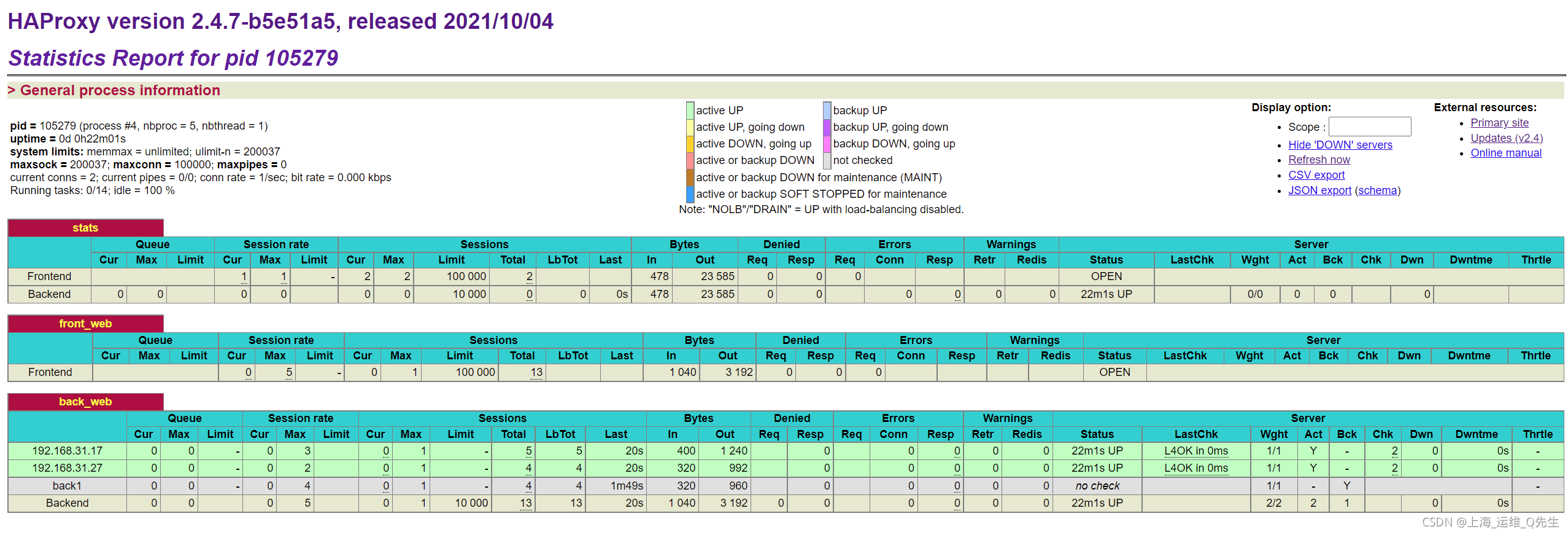Click the '> General process information' heading

114,90
